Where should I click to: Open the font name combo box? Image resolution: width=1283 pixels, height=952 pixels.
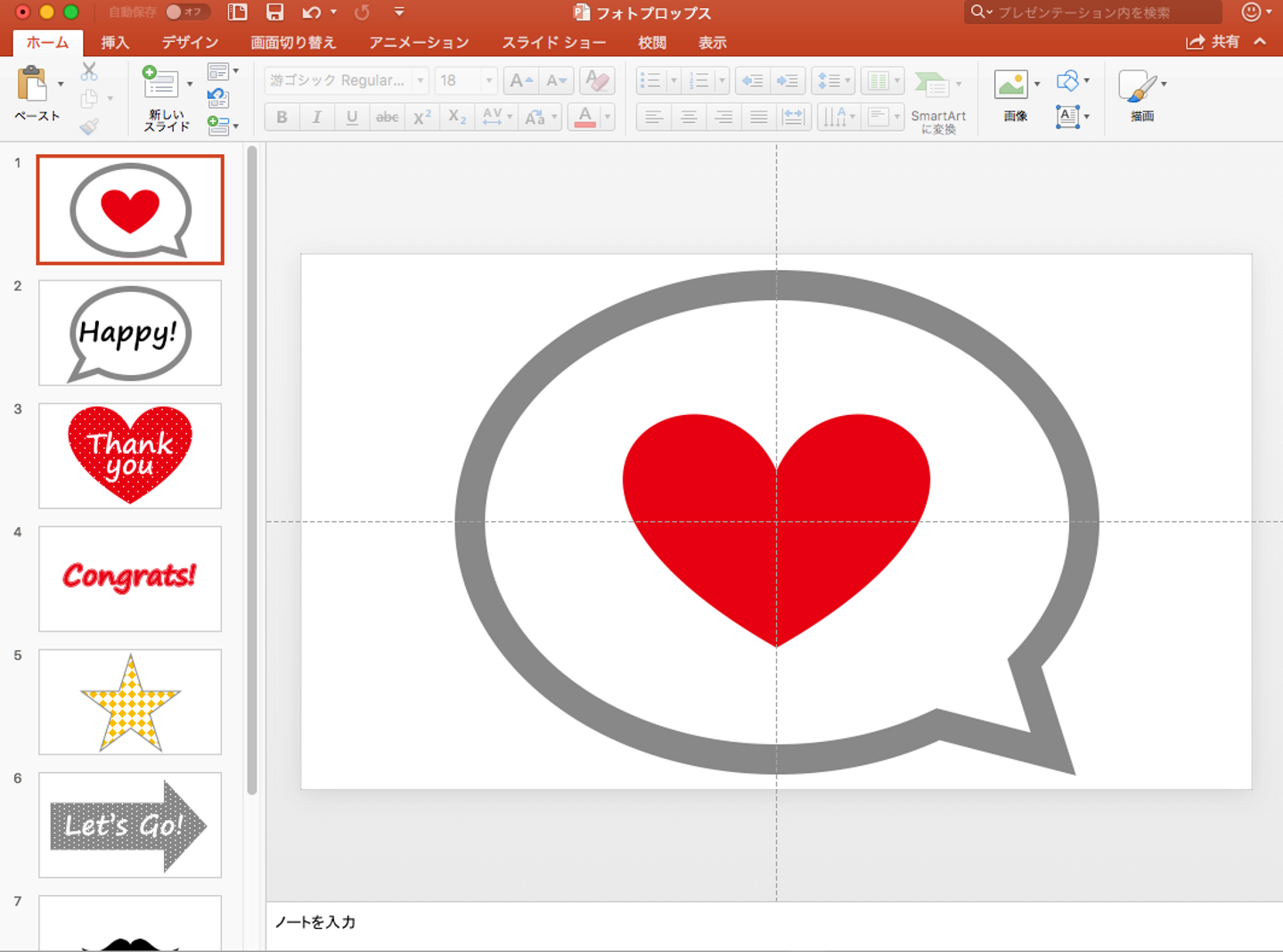(x=347, y=81)
